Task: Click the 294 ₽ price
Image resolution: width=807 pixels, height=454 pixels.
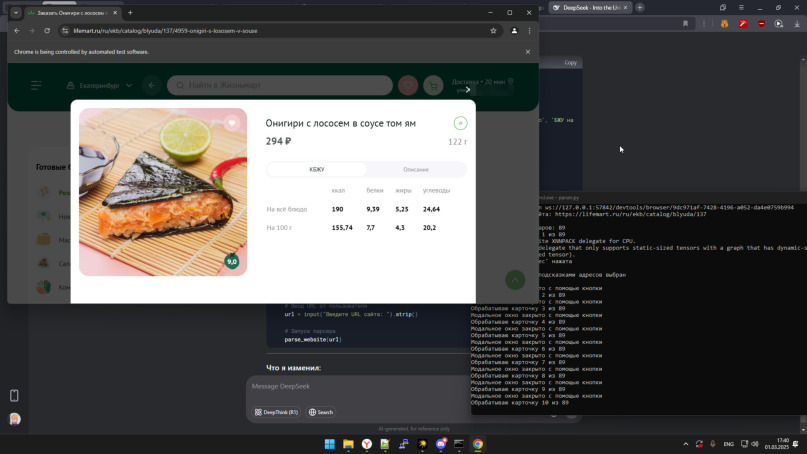Action: [278, 141]
